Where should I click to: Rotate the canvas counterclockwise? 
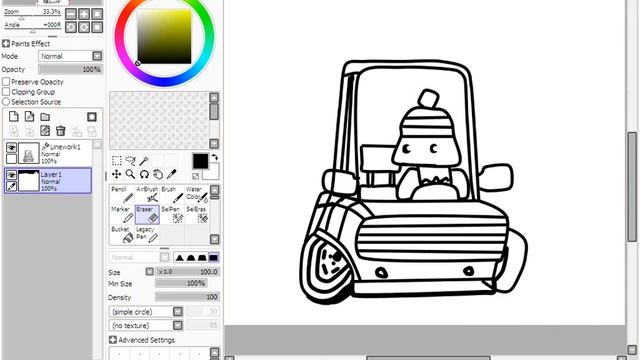[x=71, y=27]
